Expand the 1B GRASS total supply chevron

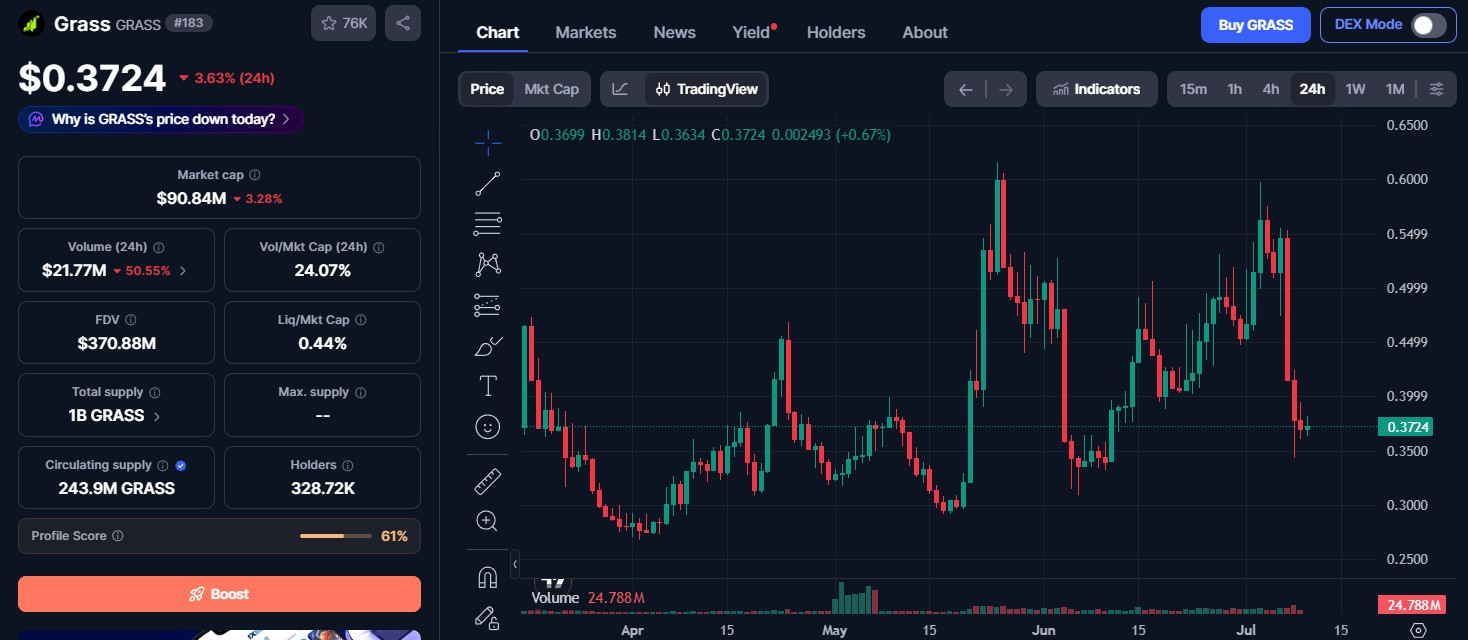point(156,416)
